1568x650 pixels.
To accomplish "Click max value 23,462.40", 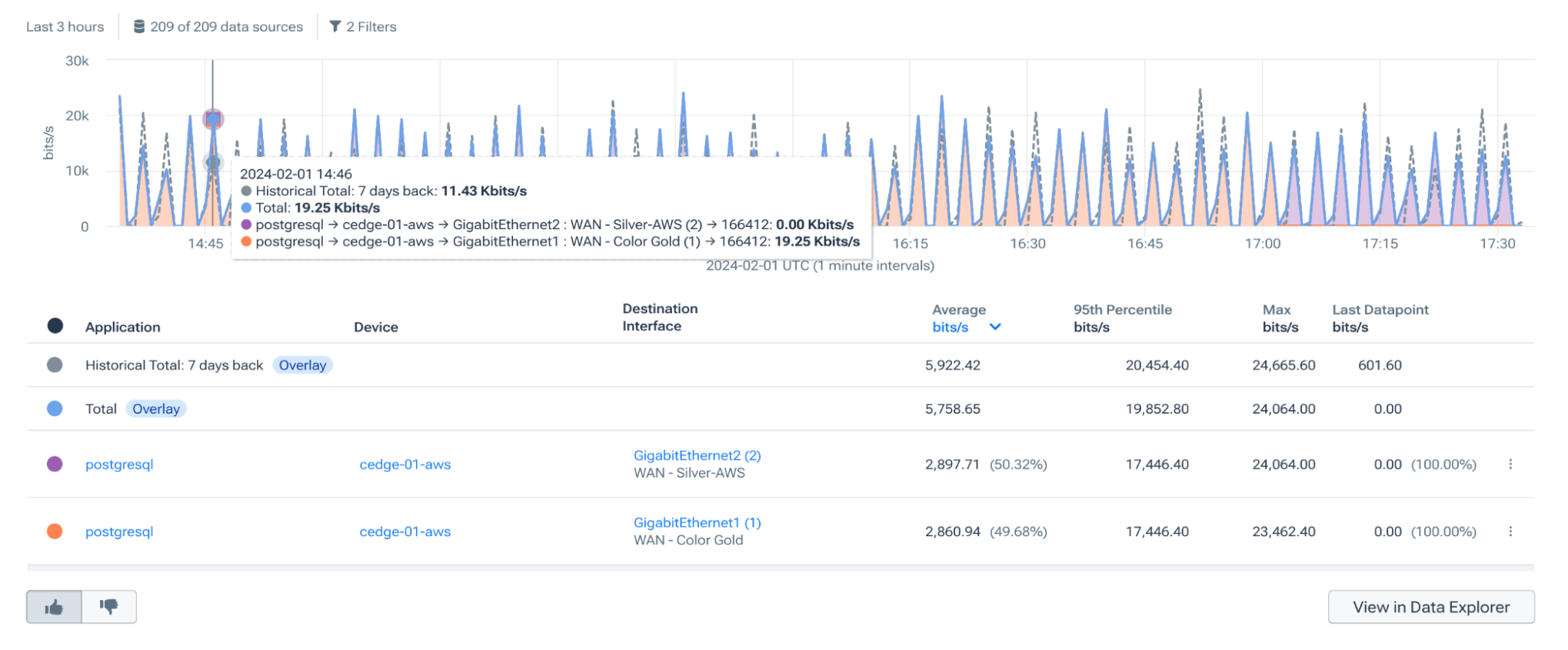I will (1283, 532).
